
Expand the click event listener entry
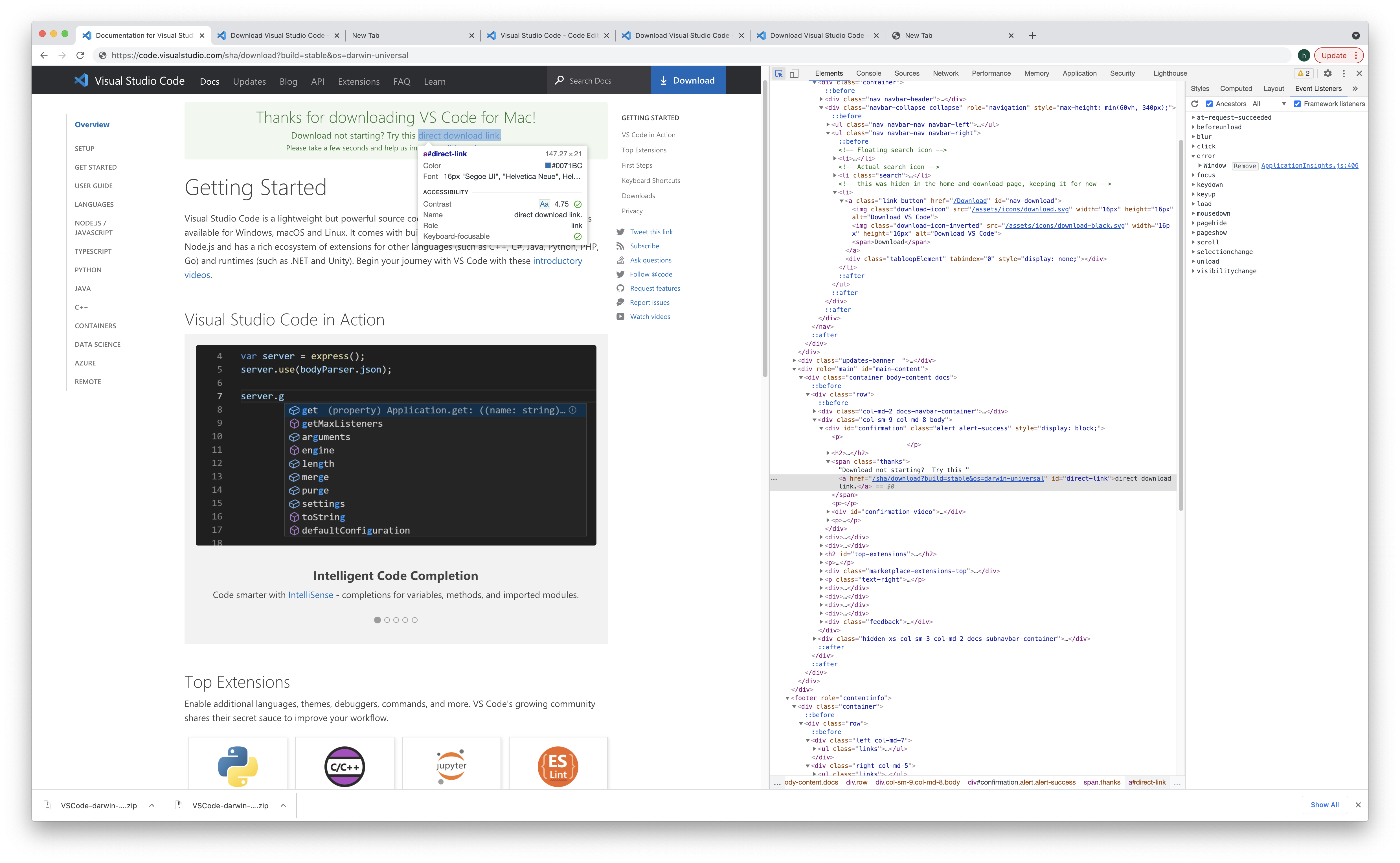1193,147
